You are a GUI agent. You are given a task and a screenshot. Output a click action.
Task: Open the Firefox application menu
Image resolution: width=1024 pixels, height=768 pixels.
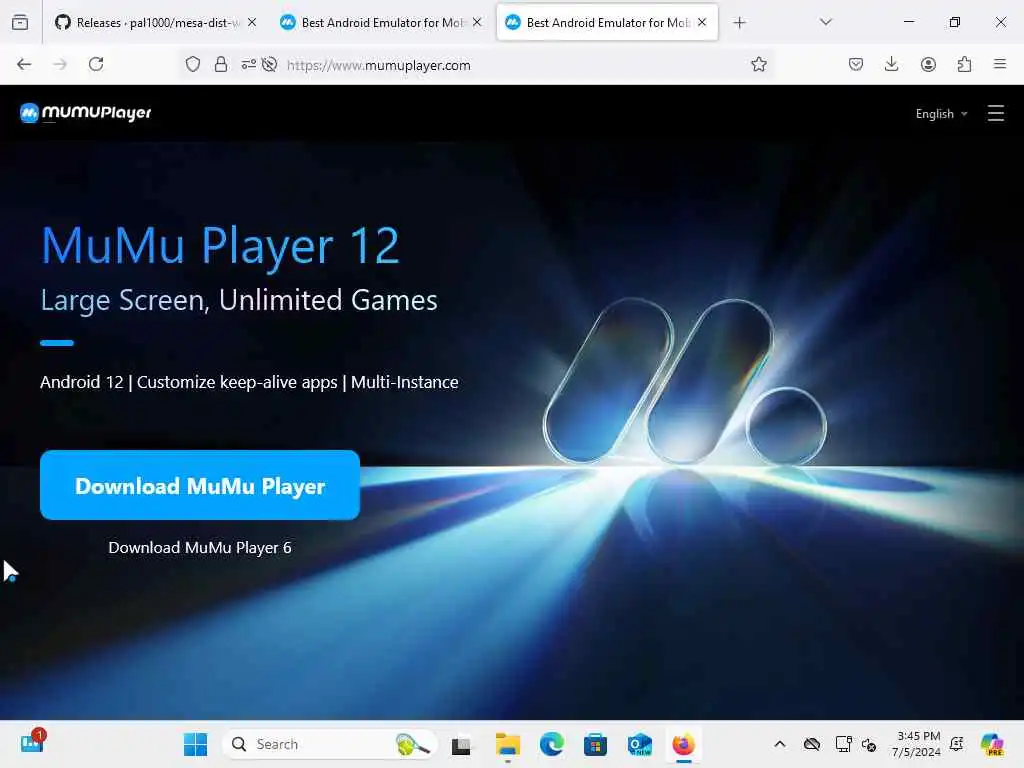click(x=999, y=64)
